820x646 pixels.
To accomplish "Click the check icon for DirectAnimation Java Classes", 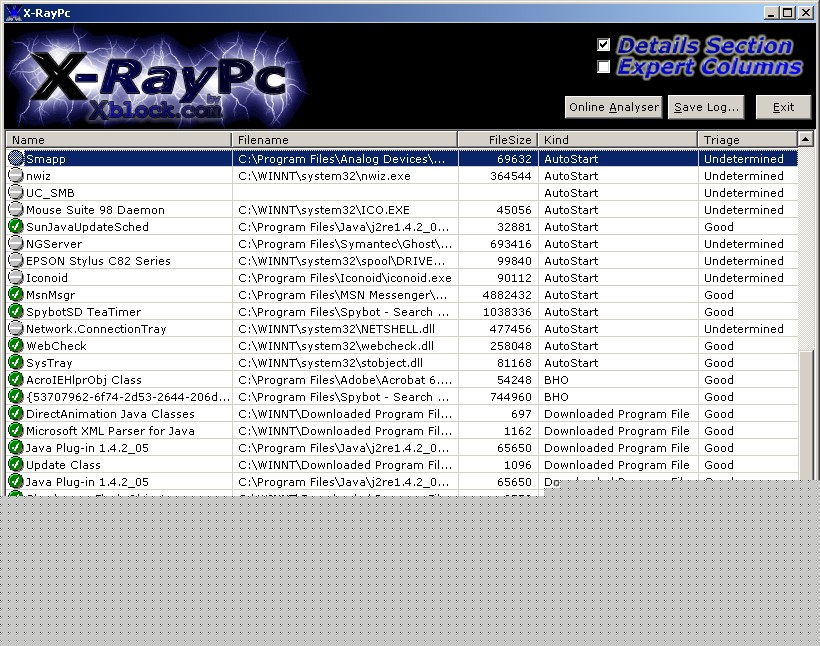I will (16, 413).
